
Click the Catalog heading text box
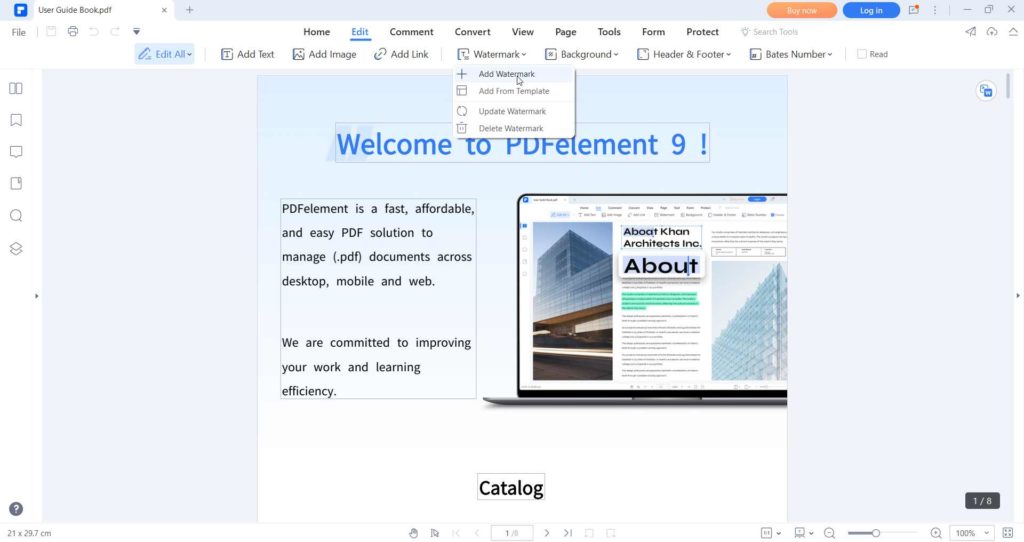tap(511, 488)
